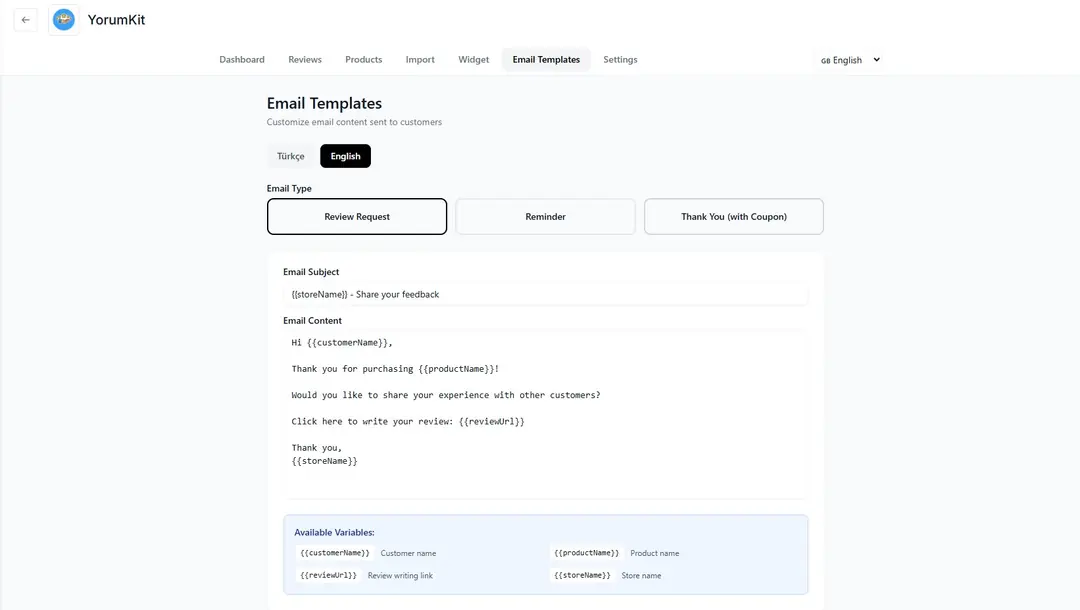
Task: Select the Email Templates tab
Action: 546,60
